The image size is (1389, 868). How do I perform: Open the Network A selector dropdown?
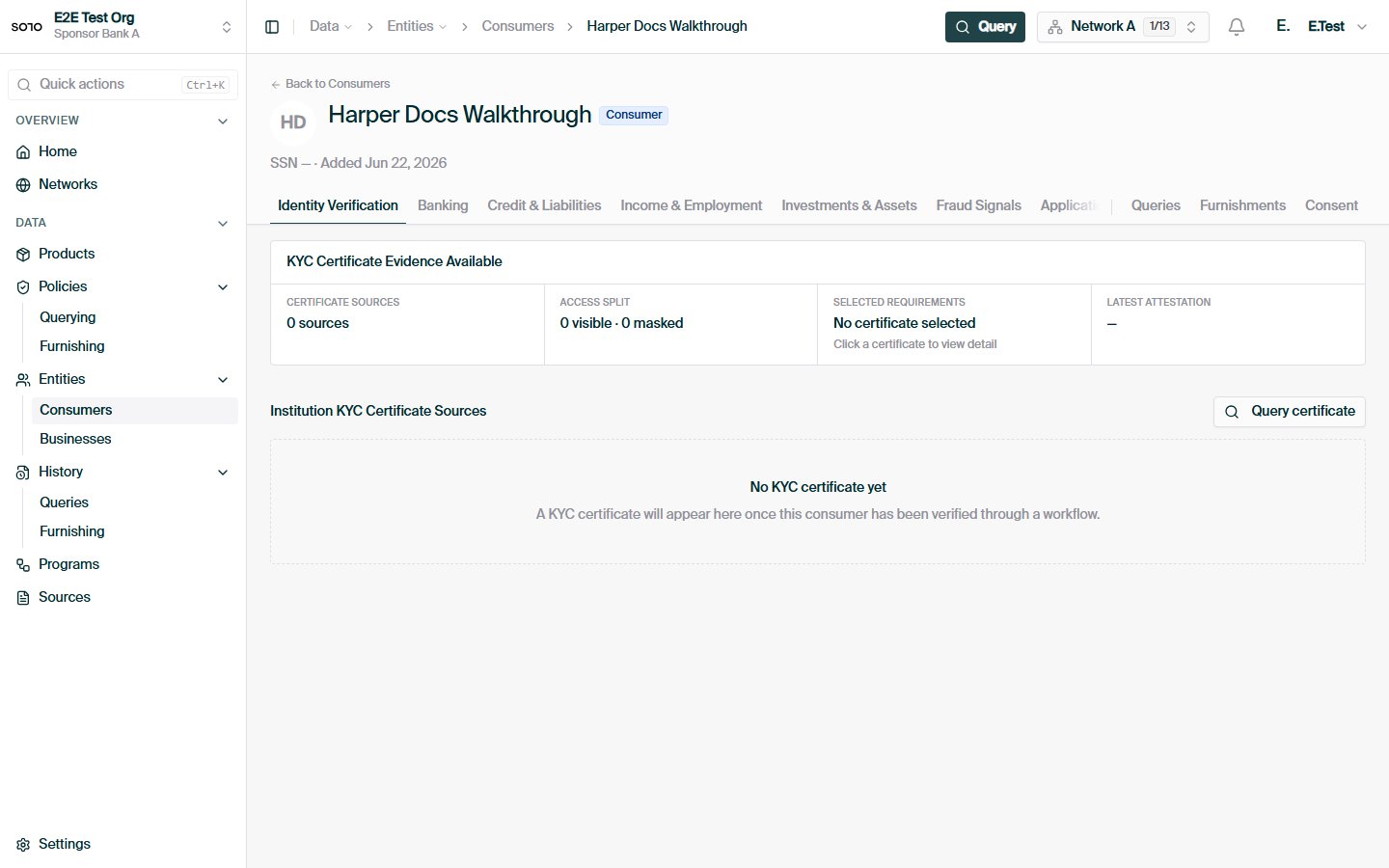[x=1123, y=27]
